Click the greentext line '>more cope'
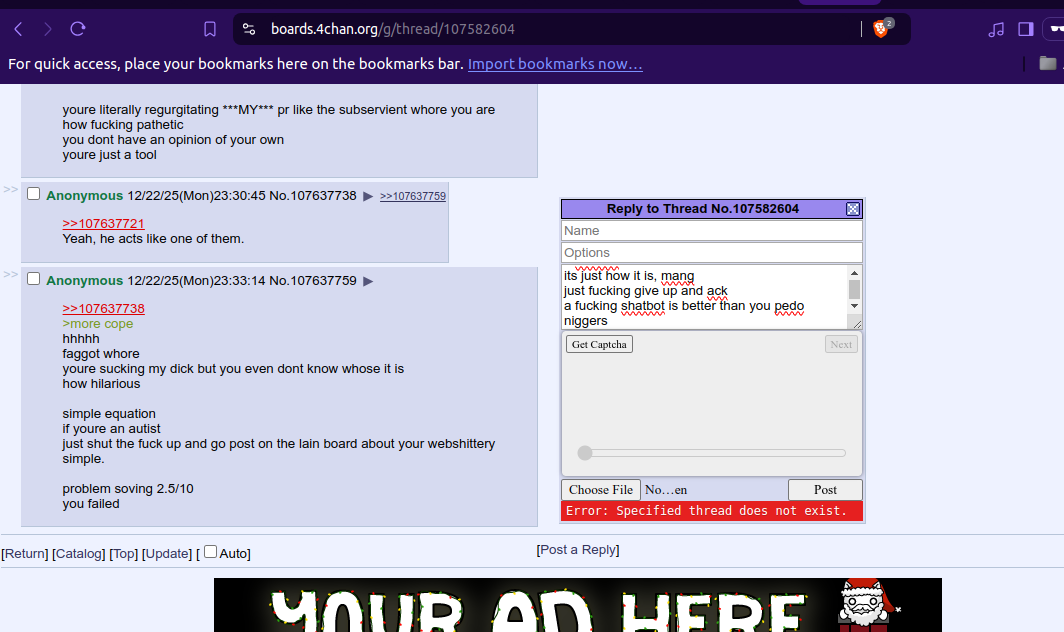1064x632 pixels. 98,324
